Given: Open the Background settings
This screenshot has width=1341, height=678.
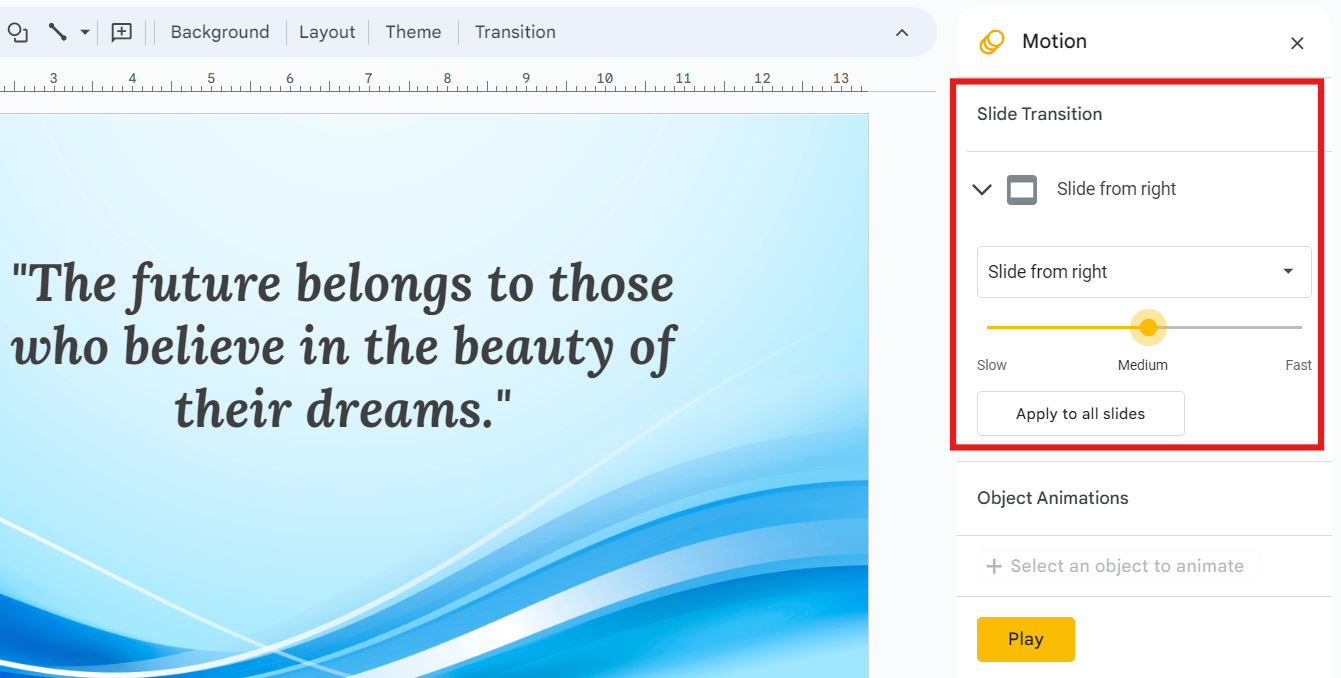Looking at the screenshot, I should point(219,32).
